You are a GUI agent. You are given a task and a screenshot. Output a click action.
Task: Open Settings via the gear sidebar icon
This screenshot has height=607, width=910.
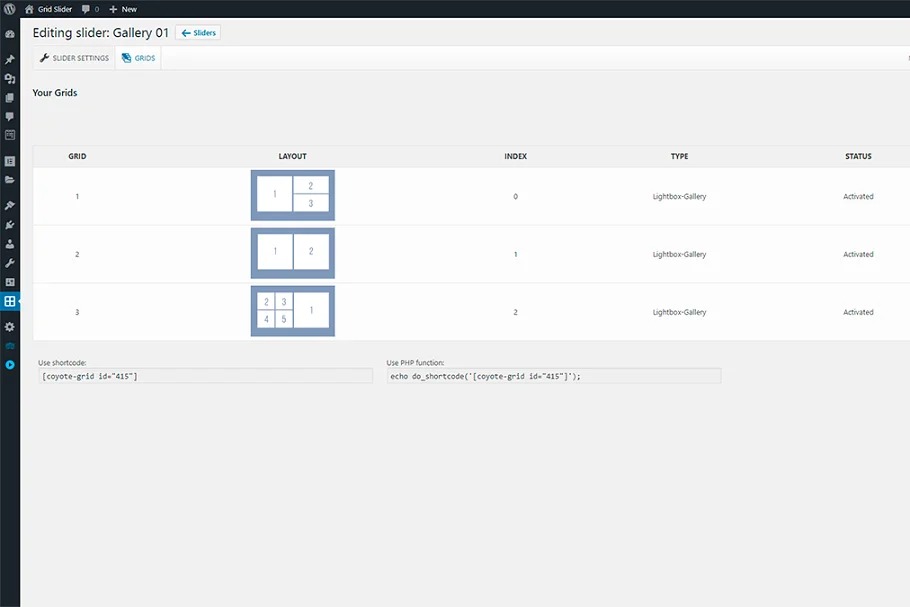click(x=10, y=327)
